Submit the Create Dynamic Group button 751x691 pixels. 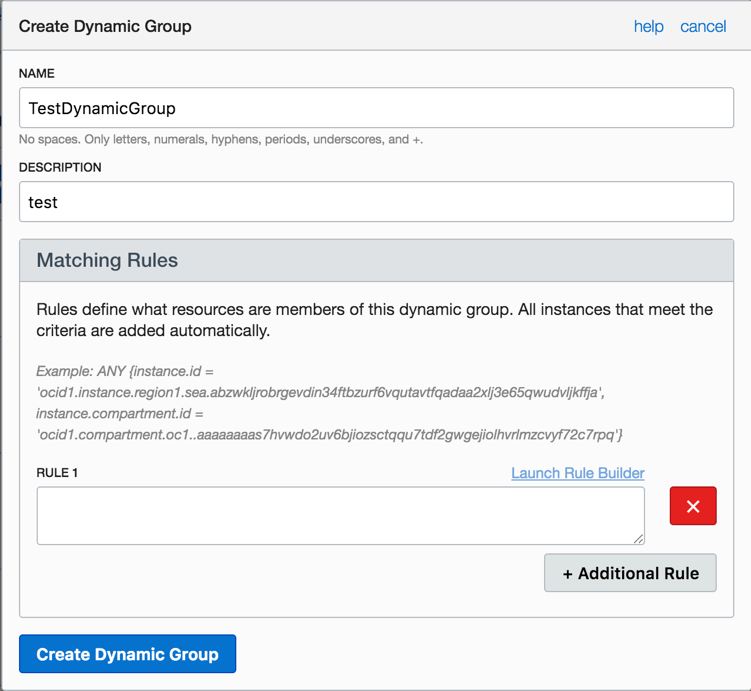127,654
